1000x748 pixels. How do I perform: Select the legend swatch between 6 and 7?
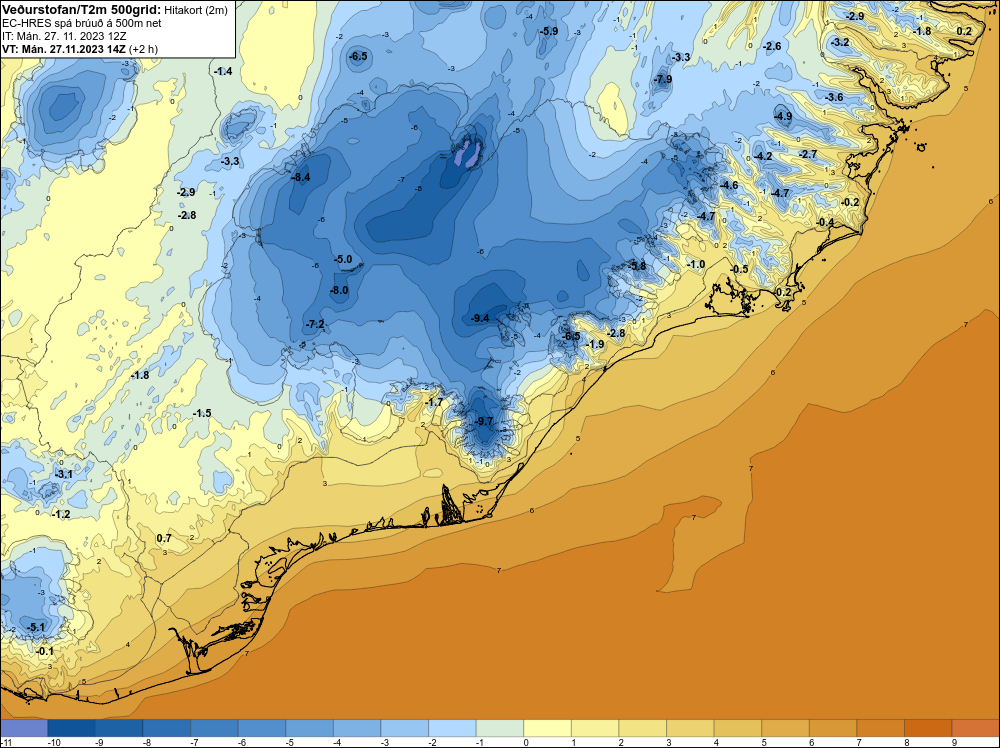(834, 728)
